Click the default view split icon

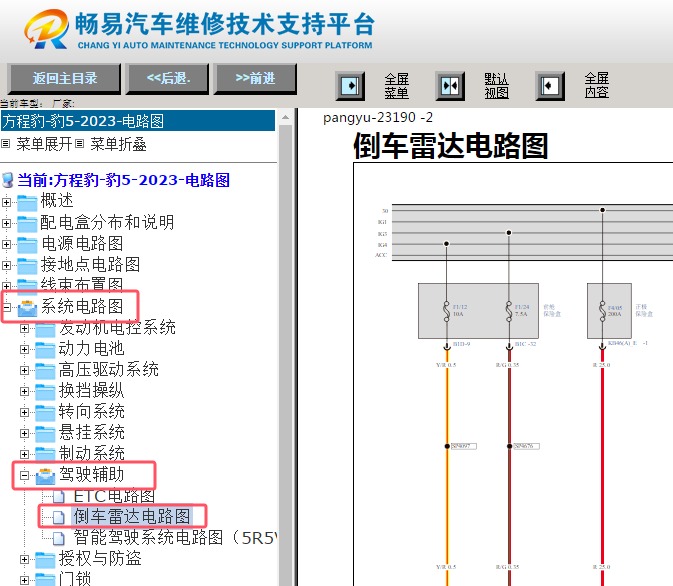[x=450, y=86]
